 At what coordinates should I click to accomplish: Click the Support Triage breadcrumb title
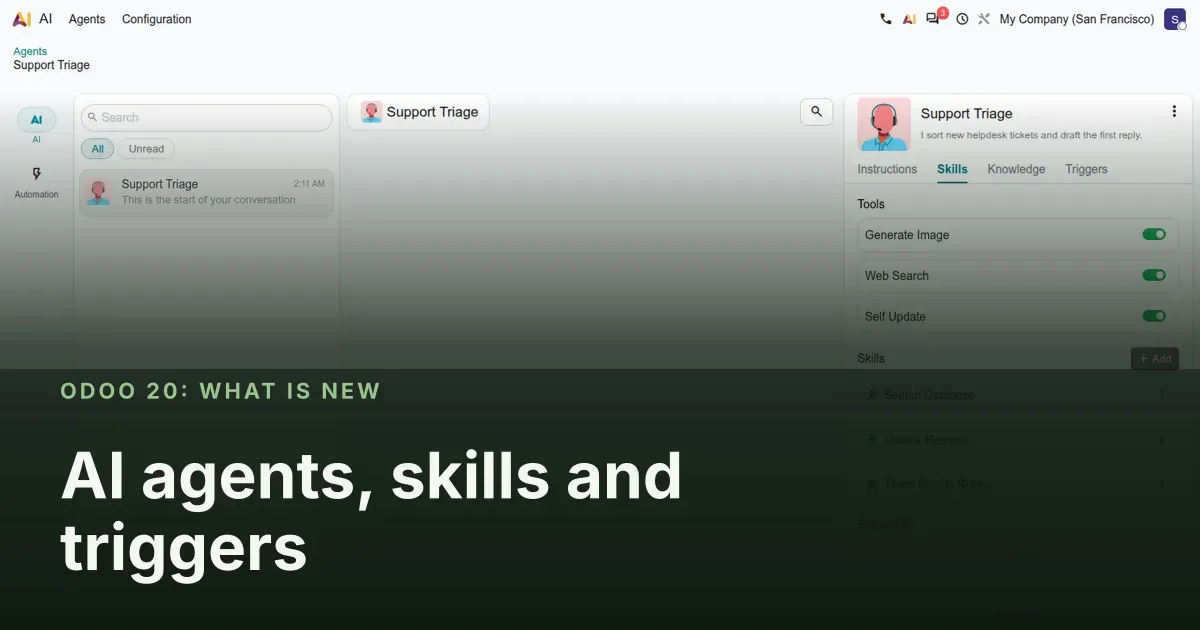pyautogui.click(x=52, y=65)
